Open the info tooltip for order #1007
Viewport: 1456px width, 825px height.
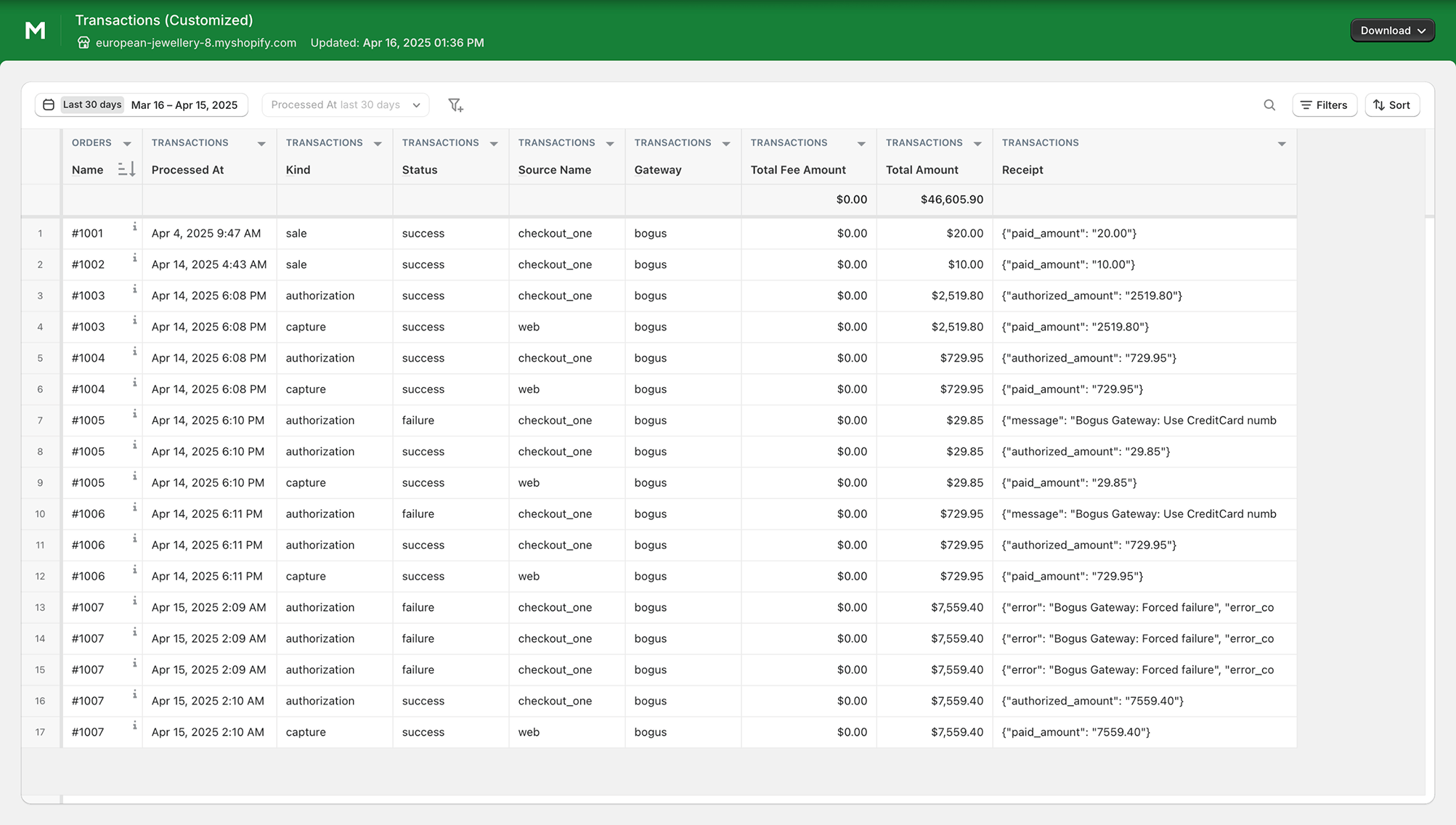134,601
